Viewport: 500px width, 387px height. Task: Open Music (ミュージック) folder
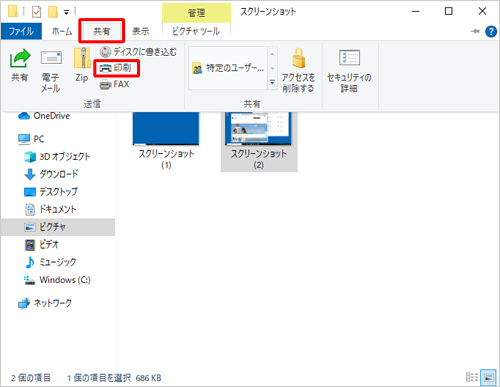pos(50,262)
